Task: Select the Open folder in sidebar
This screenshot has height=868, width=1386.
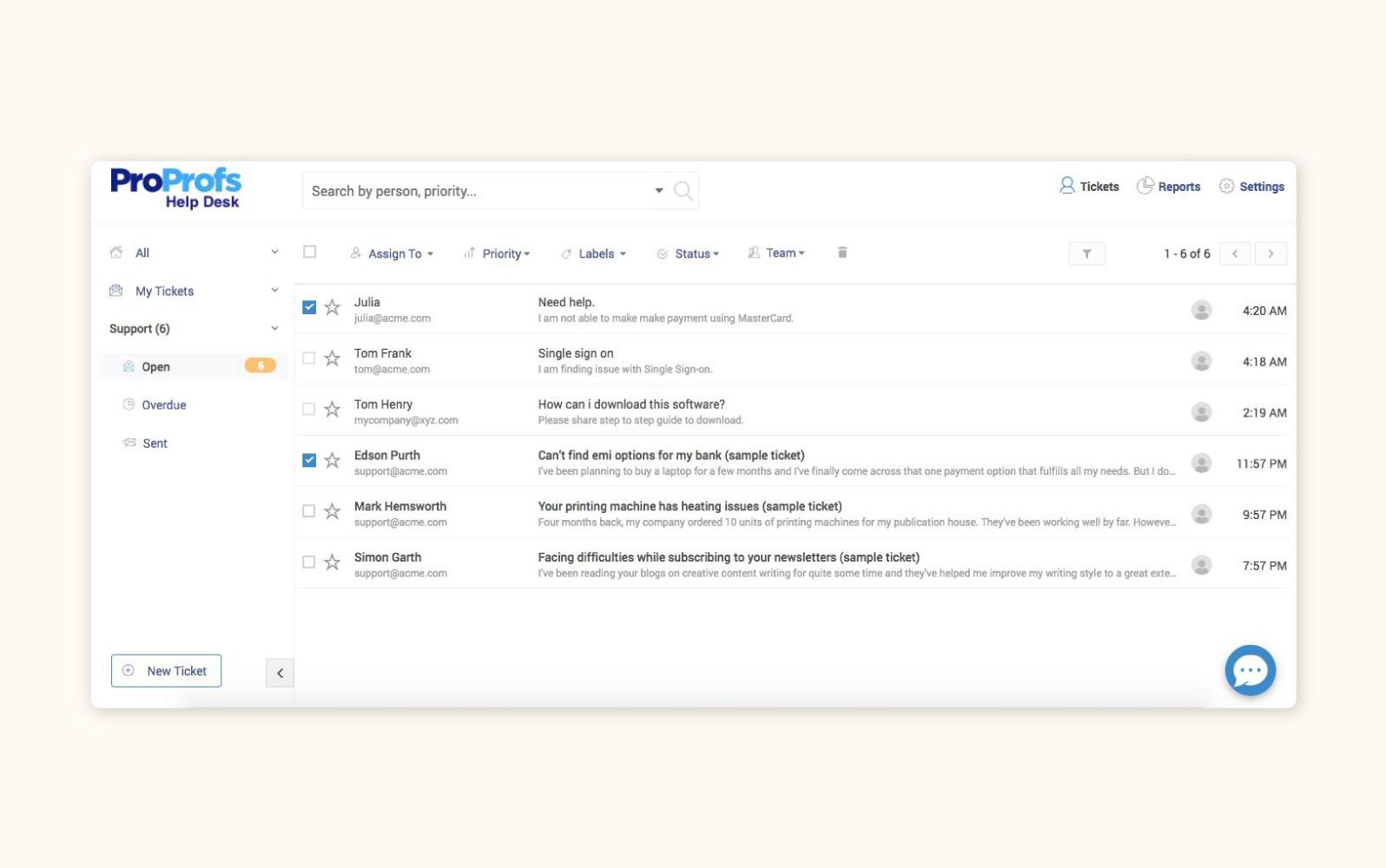Action: click(193, 366)
